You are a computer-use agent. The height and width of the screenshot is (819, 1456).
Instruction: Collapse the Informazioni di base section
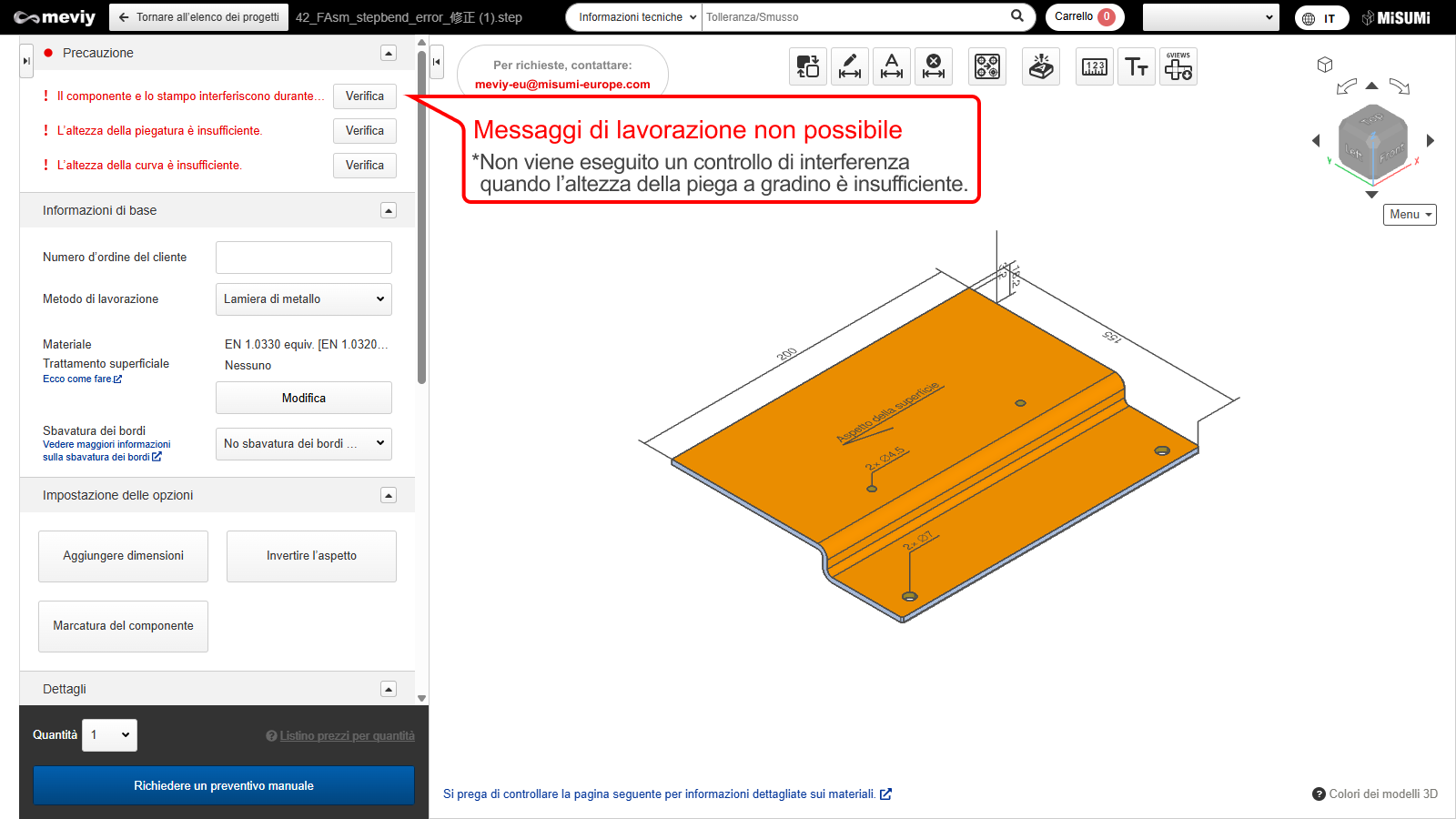click(x=389, y=210)
